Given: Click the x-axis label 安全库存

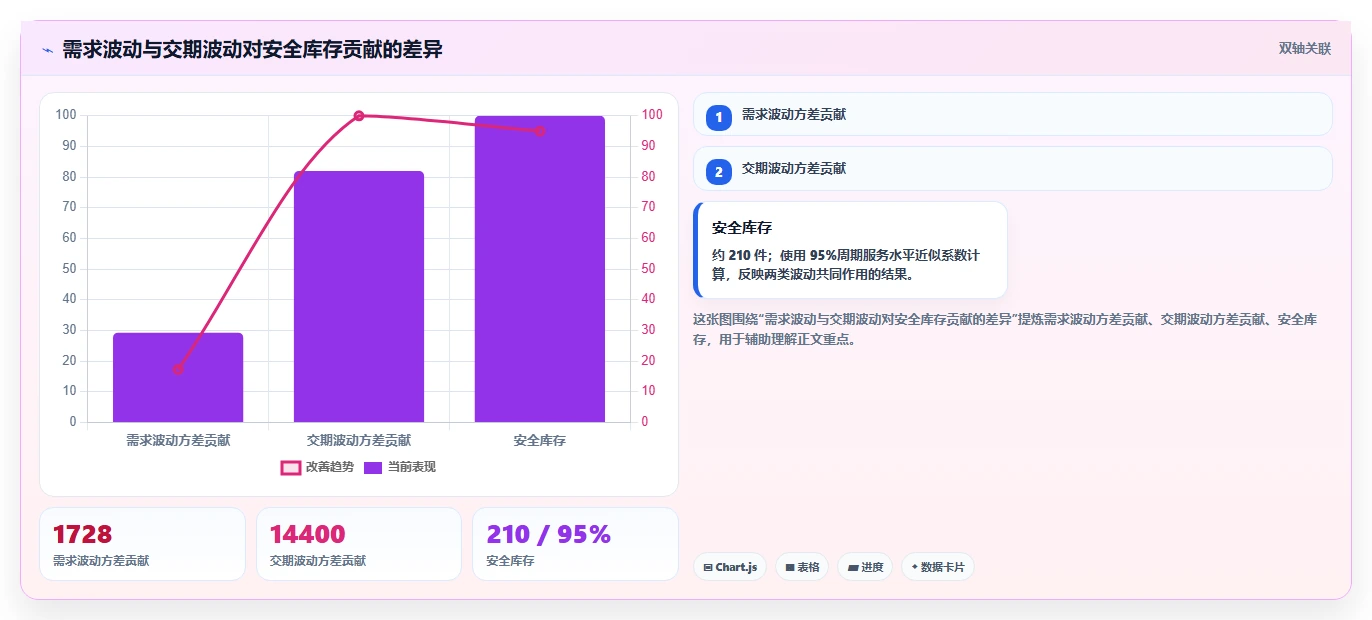Looking at the screenshot, I should point(540,440).
